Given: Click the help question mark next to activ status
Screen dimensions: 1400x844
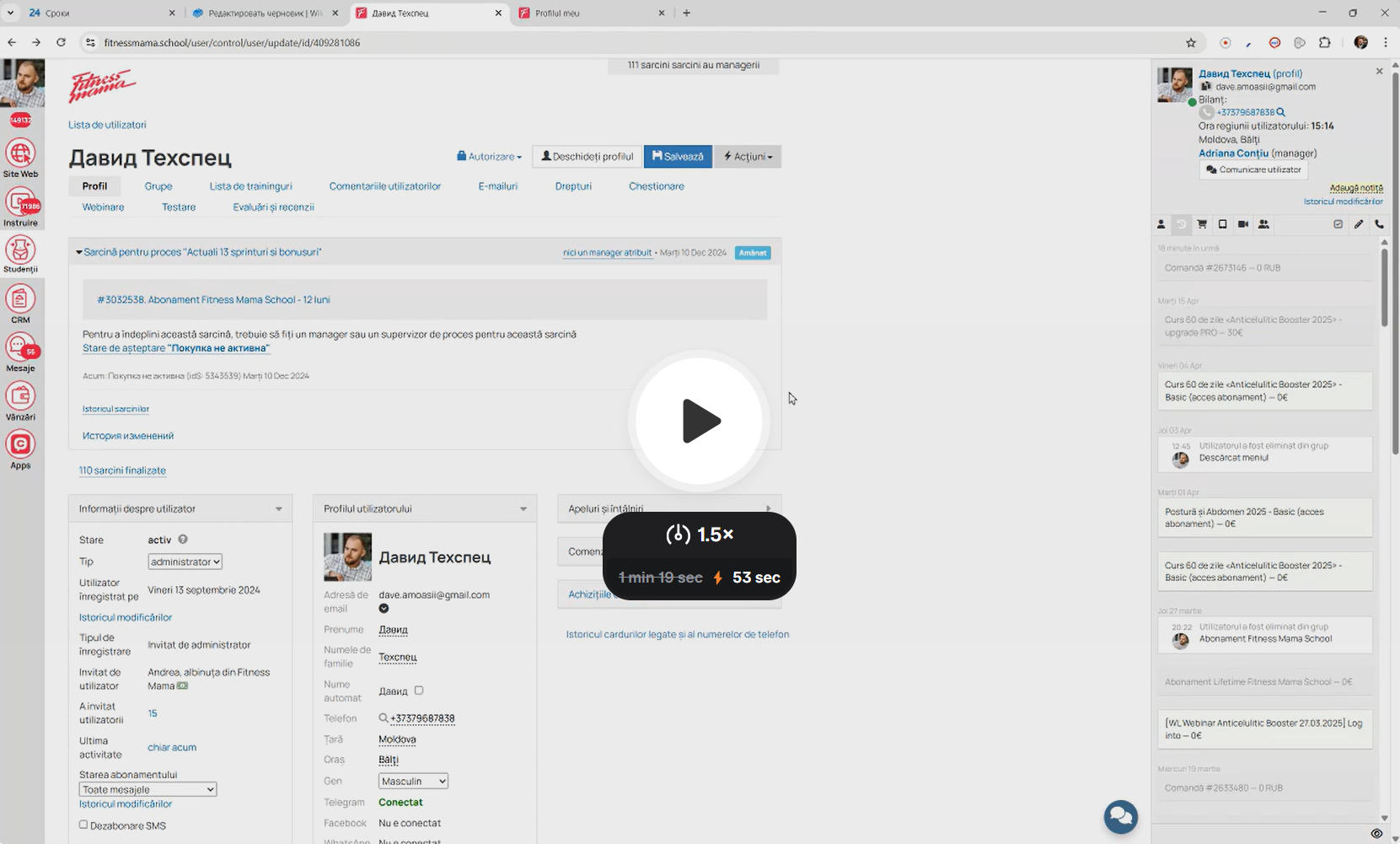Looking at the screenshot, I should coord(182,540).
